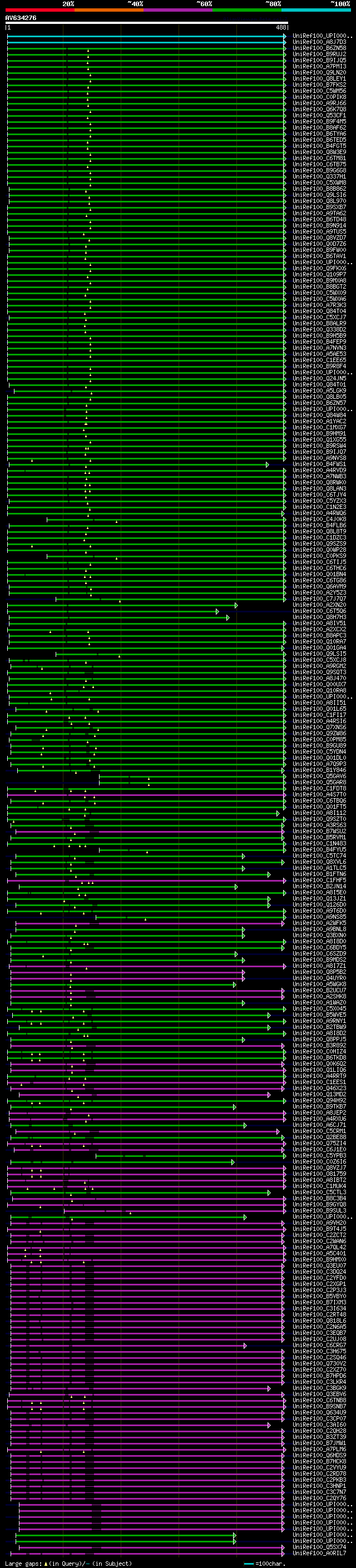Select the UniRef100_Q9LN20 label
The height and width of the screenshot is (1568, 356).
(x=319, y=72)
